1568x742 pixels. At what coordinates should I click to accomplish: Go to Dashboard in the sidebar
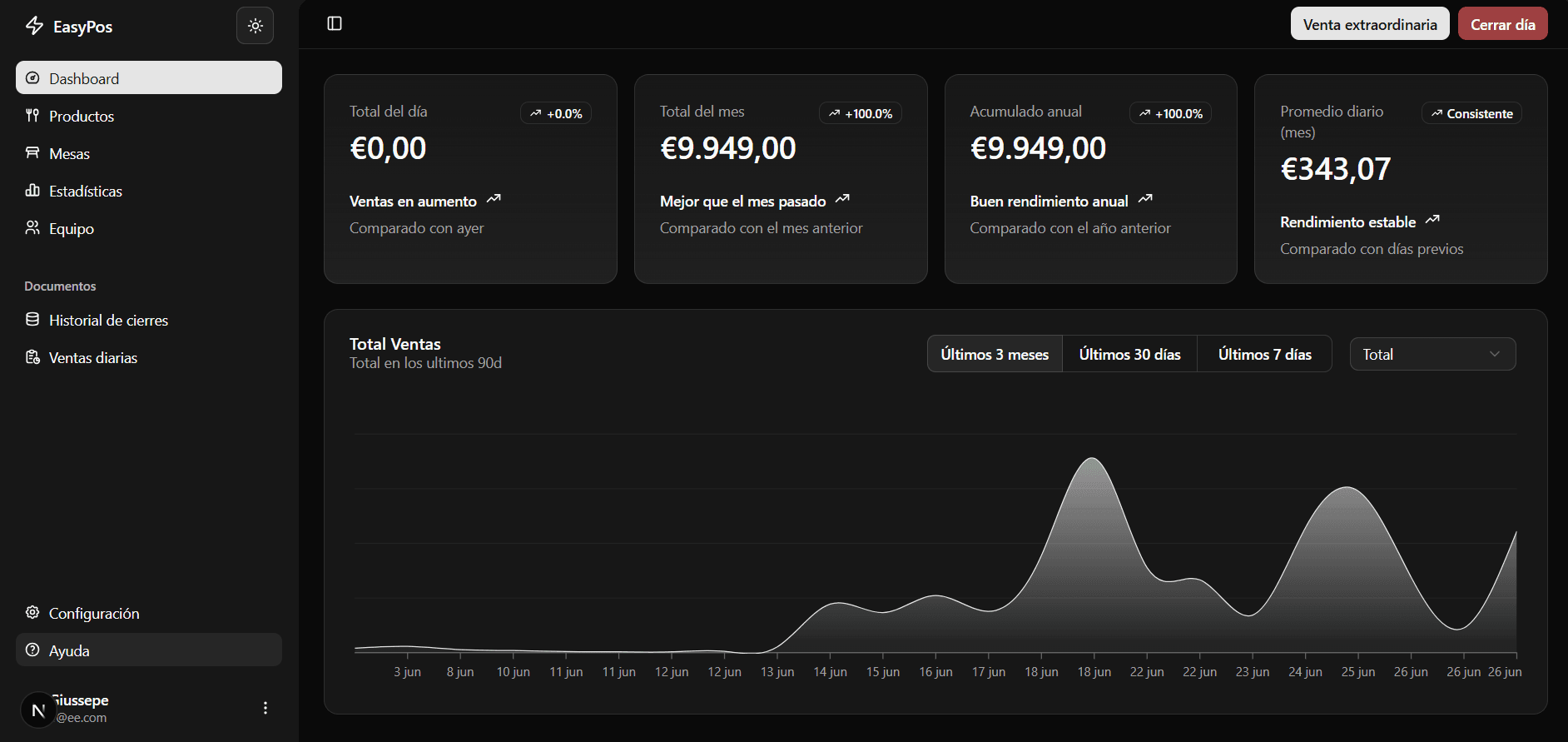(148, 78)
